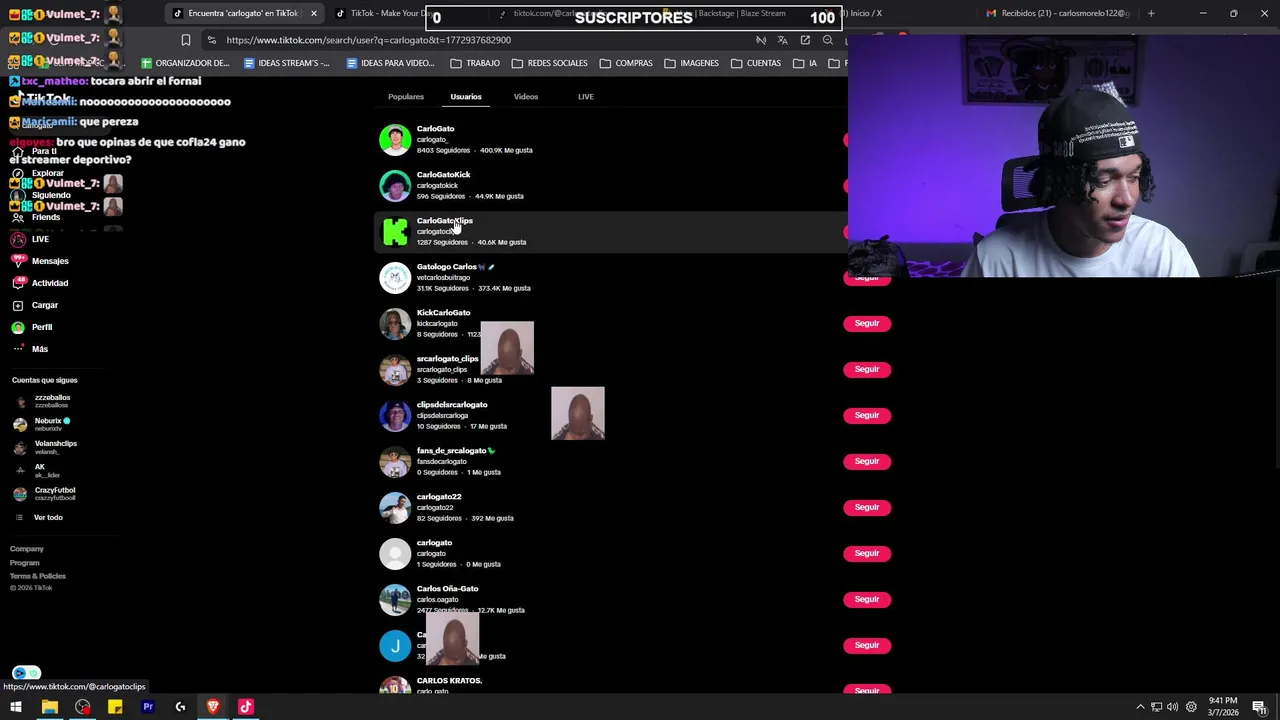Switch to the Populares tab

click(406, 97)
